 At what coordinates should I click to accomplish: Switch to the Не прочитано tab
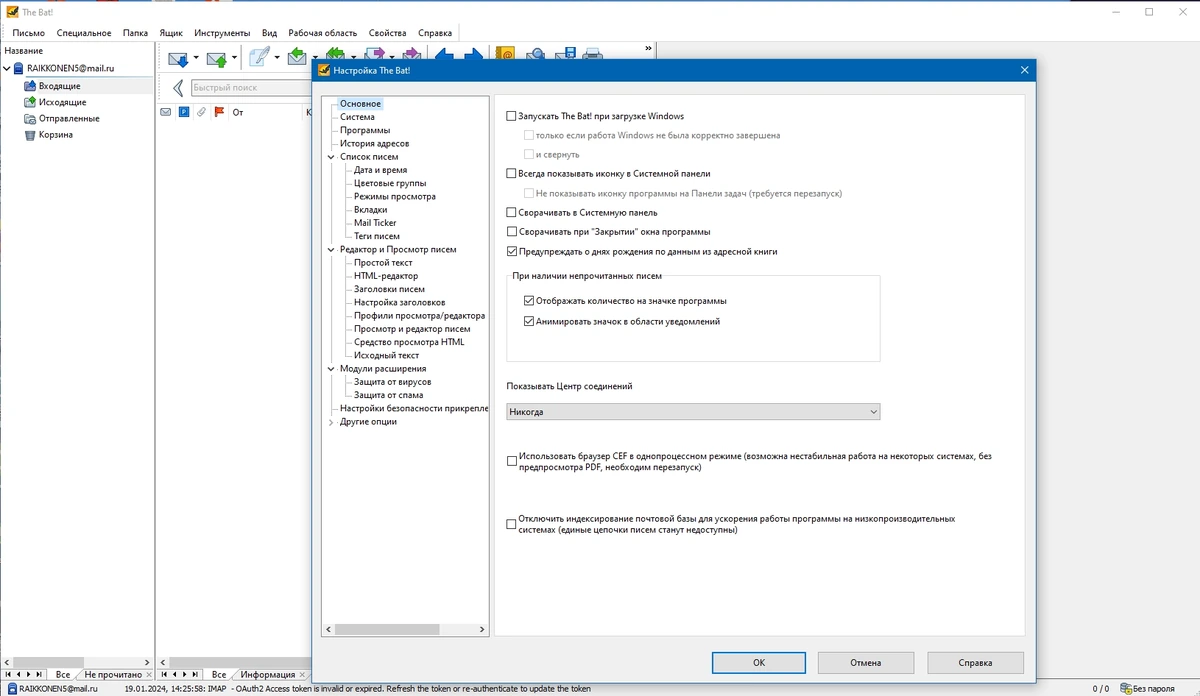coord(113,675)
